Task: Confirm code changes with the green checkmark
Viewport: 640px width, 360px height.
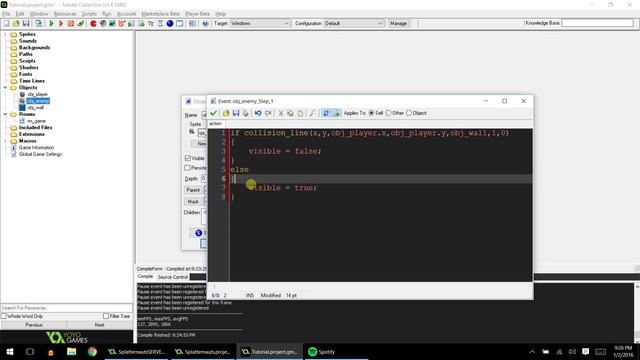Action: (x=213, y=113)
